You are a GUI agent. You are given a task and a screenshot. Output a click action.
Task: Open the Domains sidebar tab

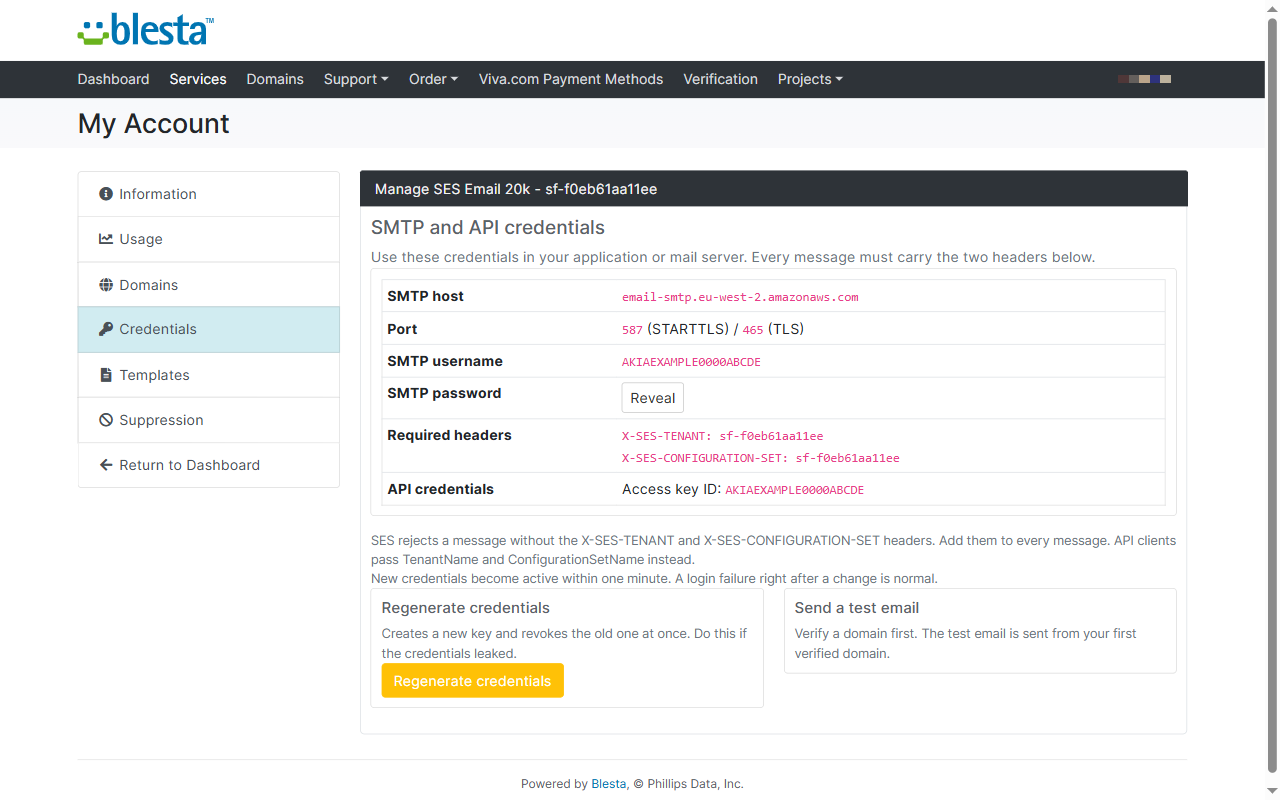tap(209, 285)
